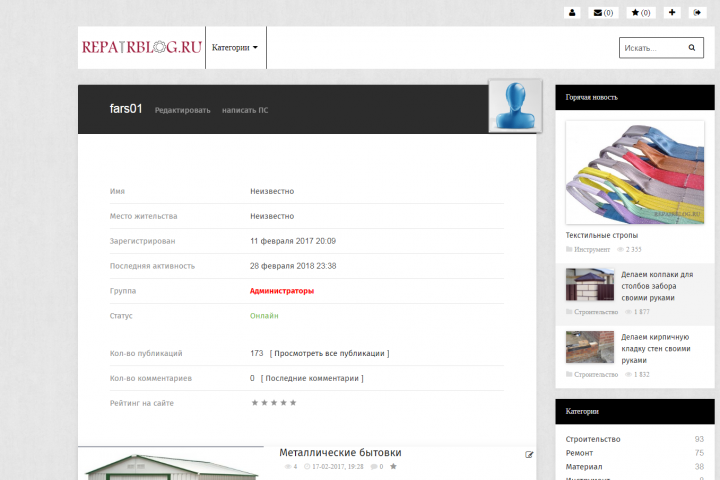Click the logout arrow icon in top bar

[697, 12]
